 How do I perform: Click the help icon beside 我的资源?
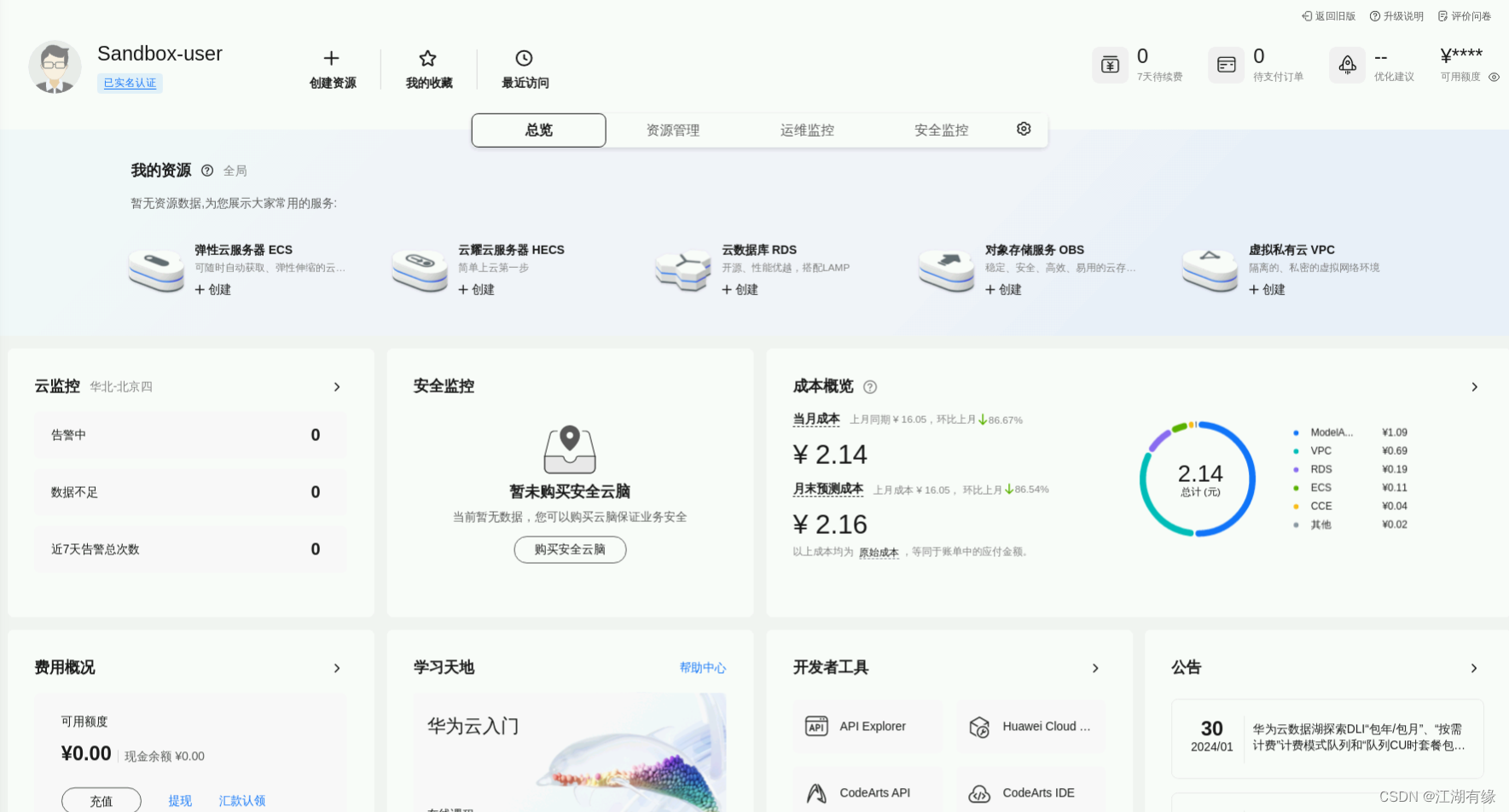207,171
